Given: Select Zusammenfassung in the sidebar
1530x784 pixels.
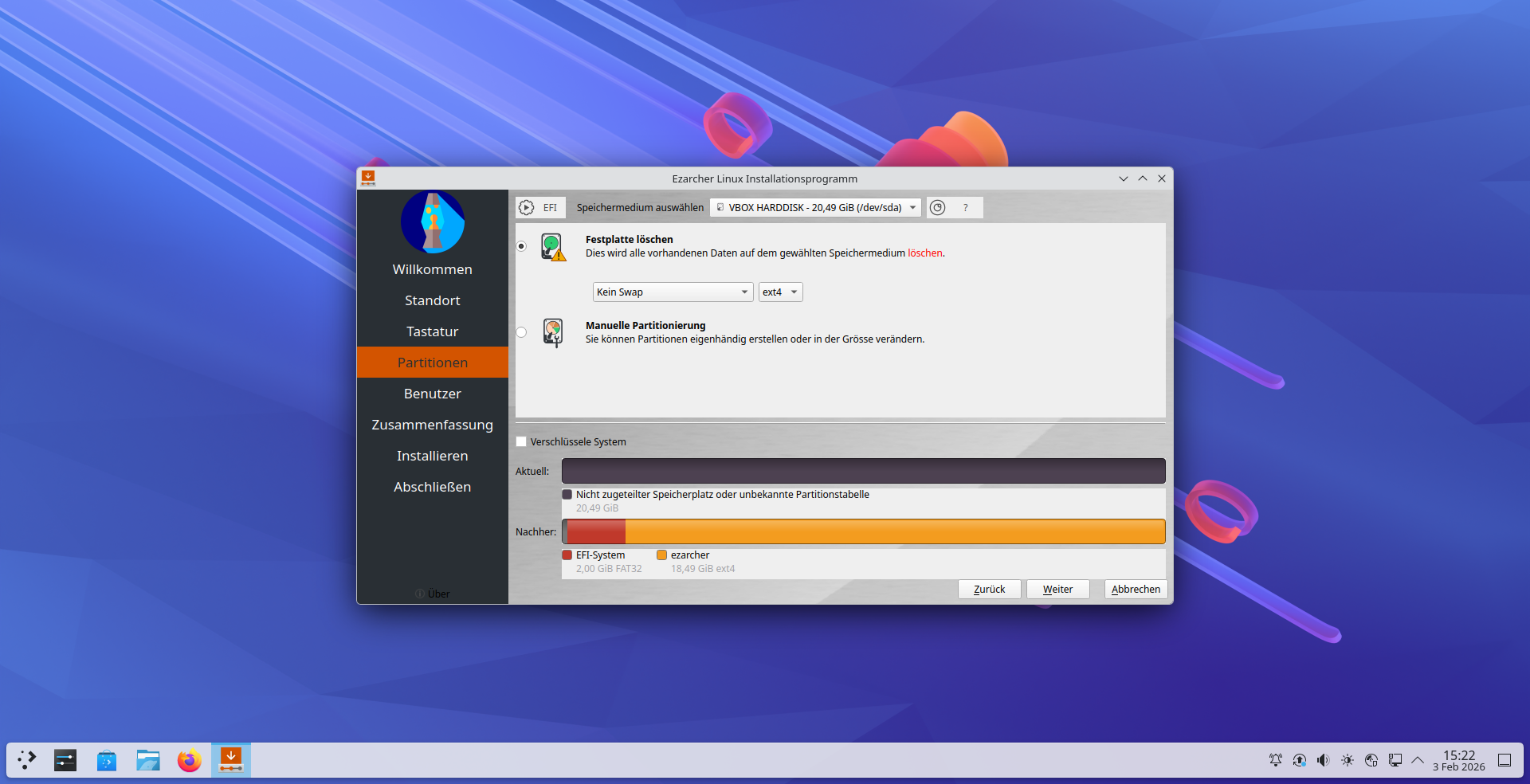Looking at the screenshot, I should click(x=432, y=425).
